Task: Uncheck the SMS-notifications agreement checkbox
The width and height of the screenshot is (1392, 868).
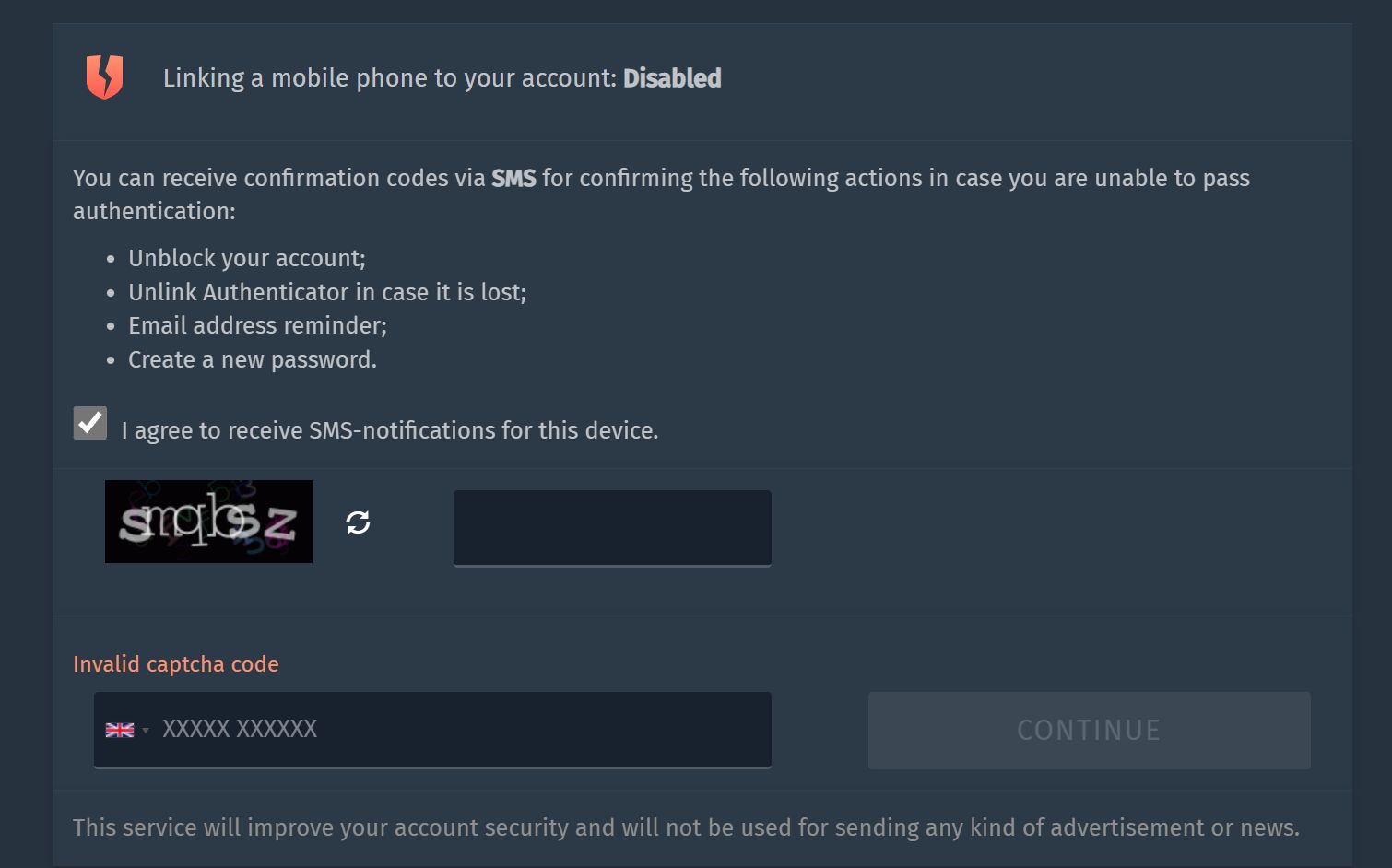Action: click(90, 423)
